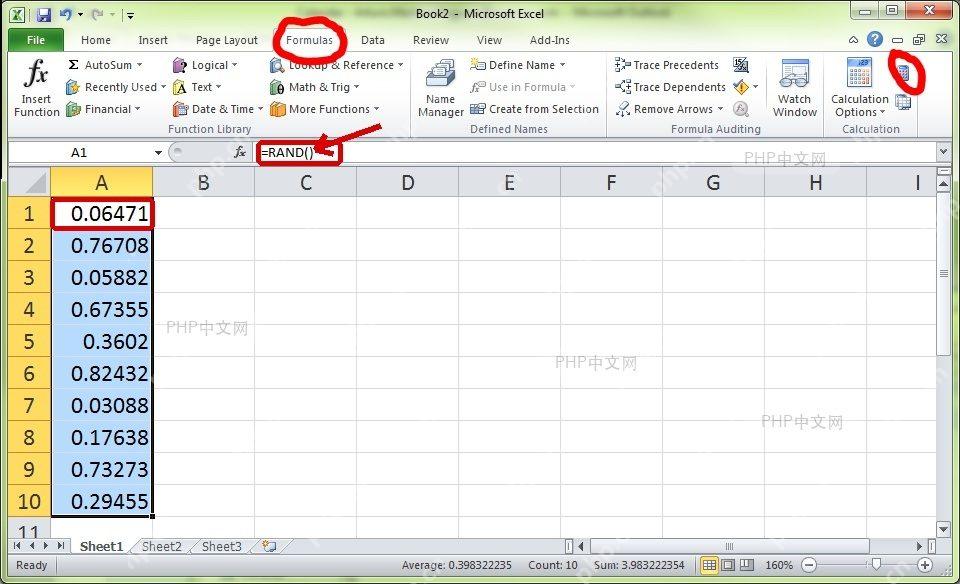Click the Zoom In plus button

tap(924, 565)
